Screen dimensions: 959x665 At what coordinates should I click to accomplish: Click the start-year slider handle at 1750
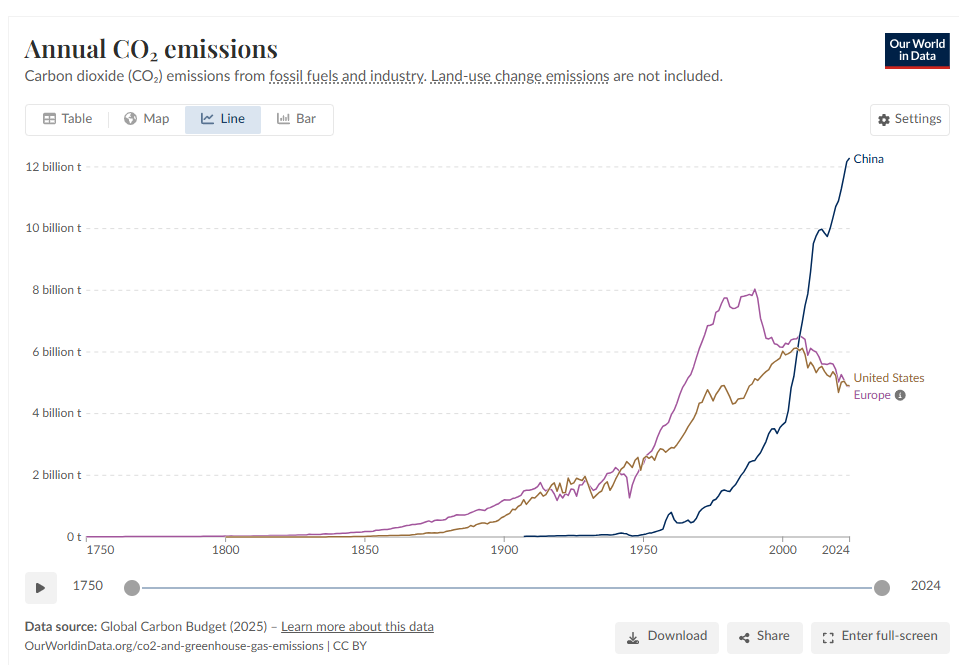click(x=132, y=587)
